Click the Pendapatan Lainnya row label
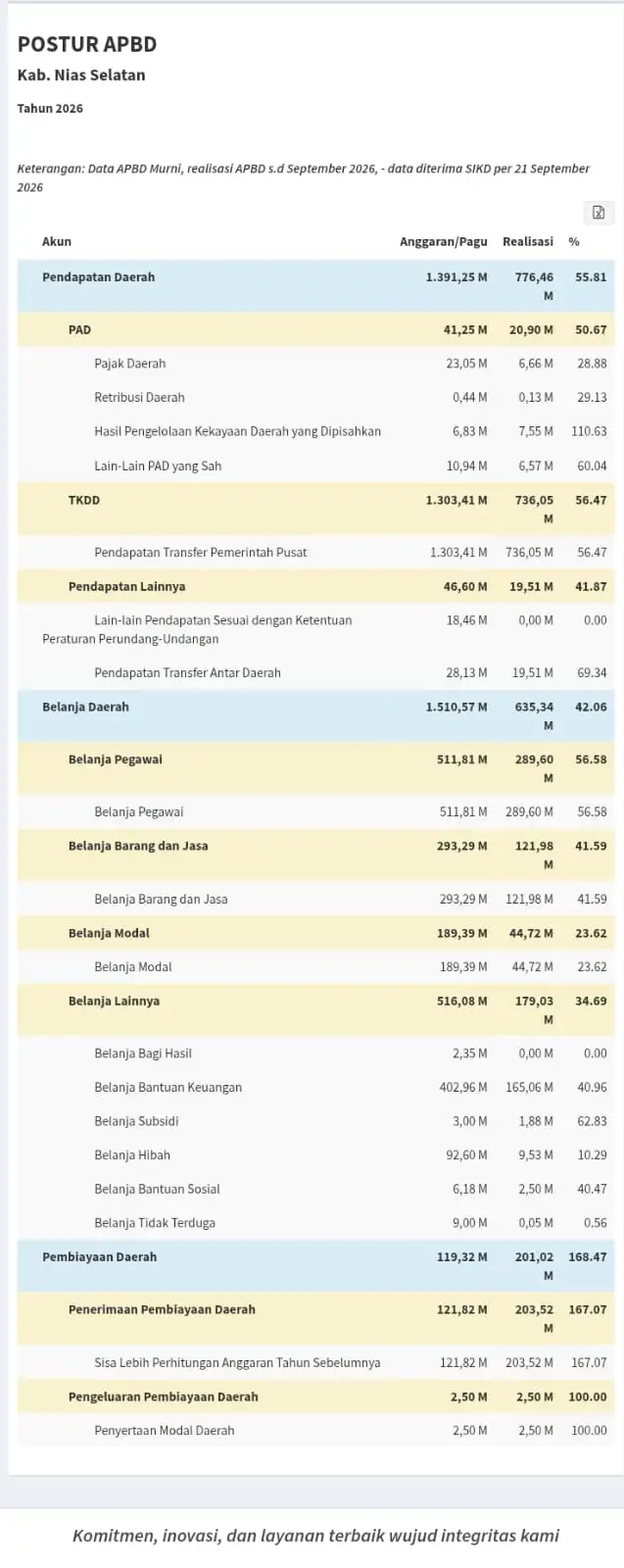The height and width of the screenshot is (1568, 624). tap(126, 587)
